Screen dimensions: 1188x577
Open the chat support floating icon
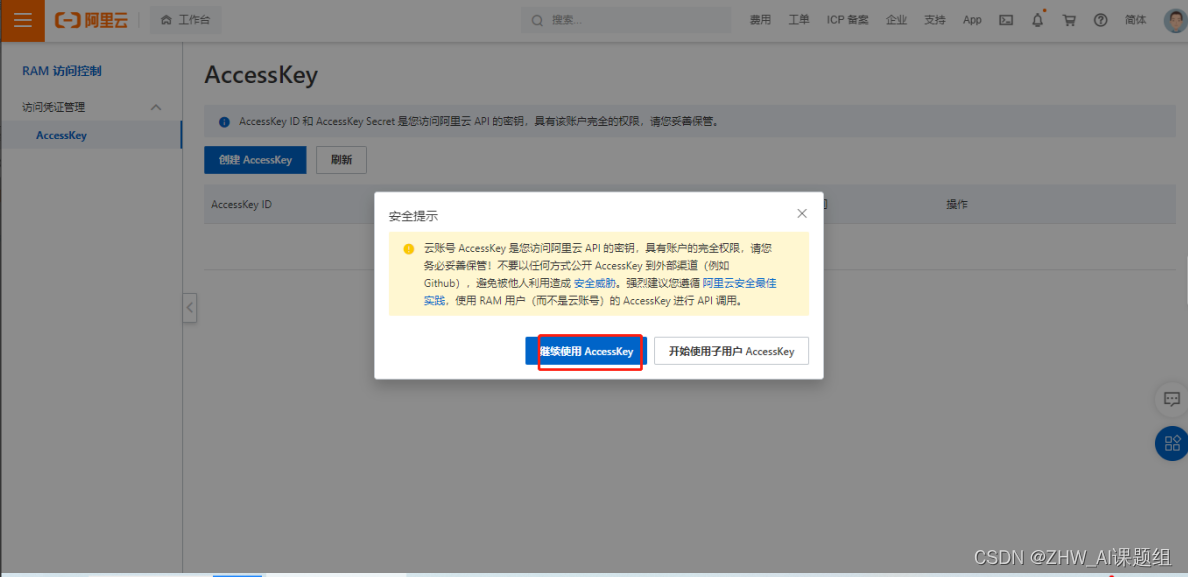(1171, 398)
